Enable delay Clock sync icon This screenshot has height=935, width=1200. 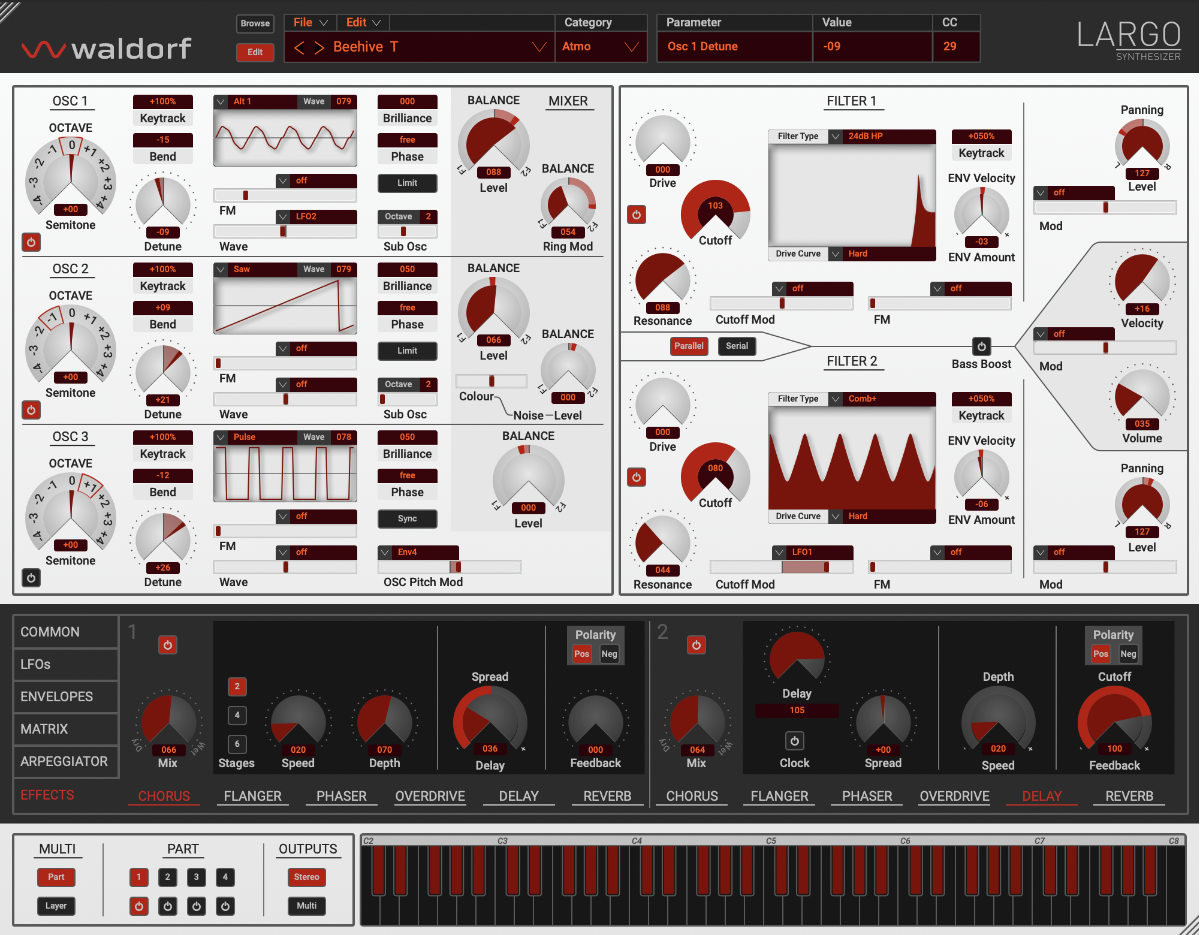pyautogui.click(x=794, y=741)
